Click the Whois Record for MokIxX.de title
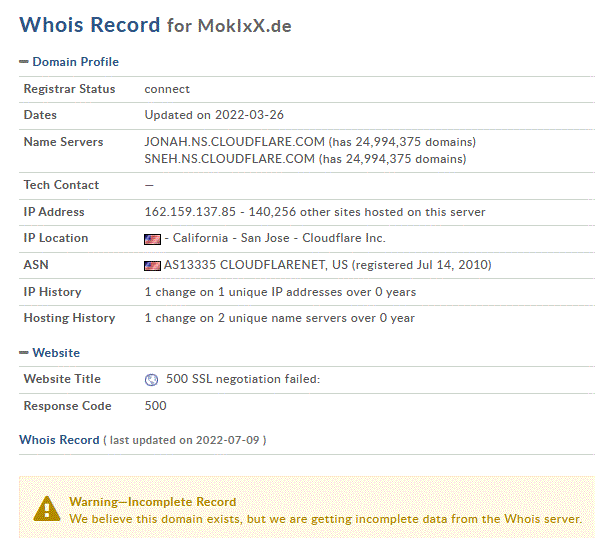Viewport: 595px width, 538px height. tap(156, 25)
